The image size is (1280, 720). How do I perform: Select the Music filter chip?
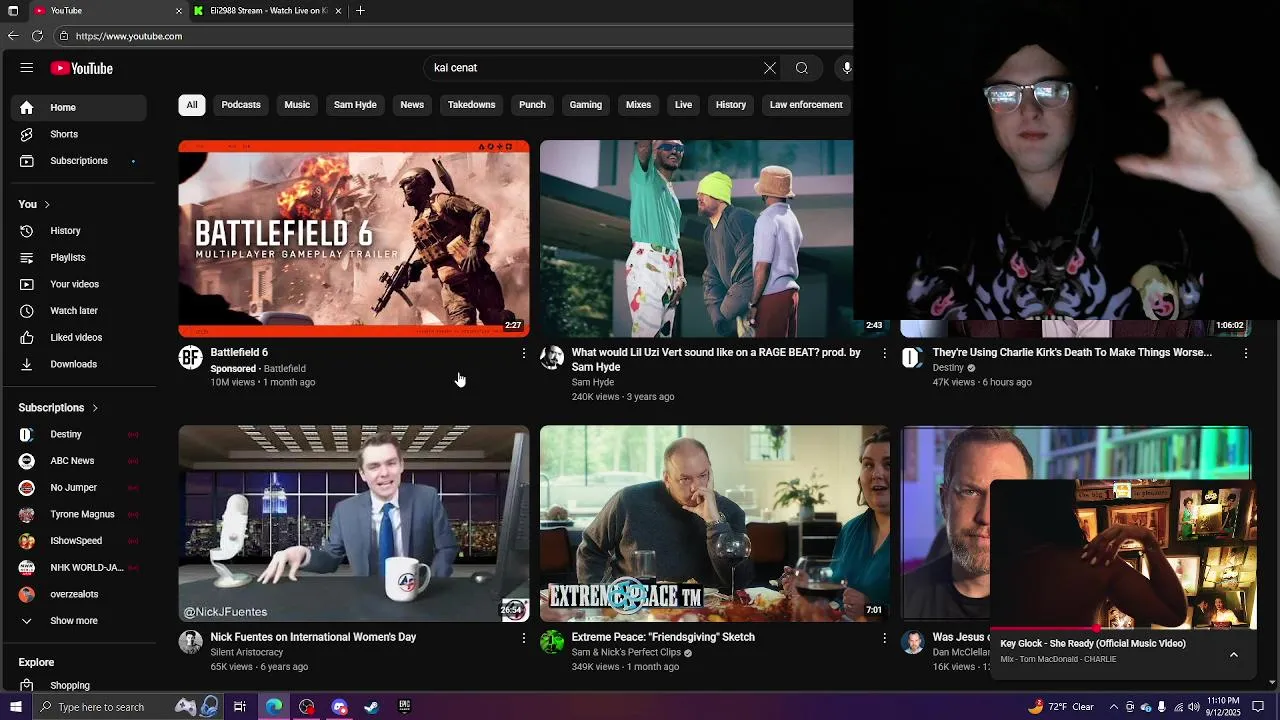[x=297, y=105]
